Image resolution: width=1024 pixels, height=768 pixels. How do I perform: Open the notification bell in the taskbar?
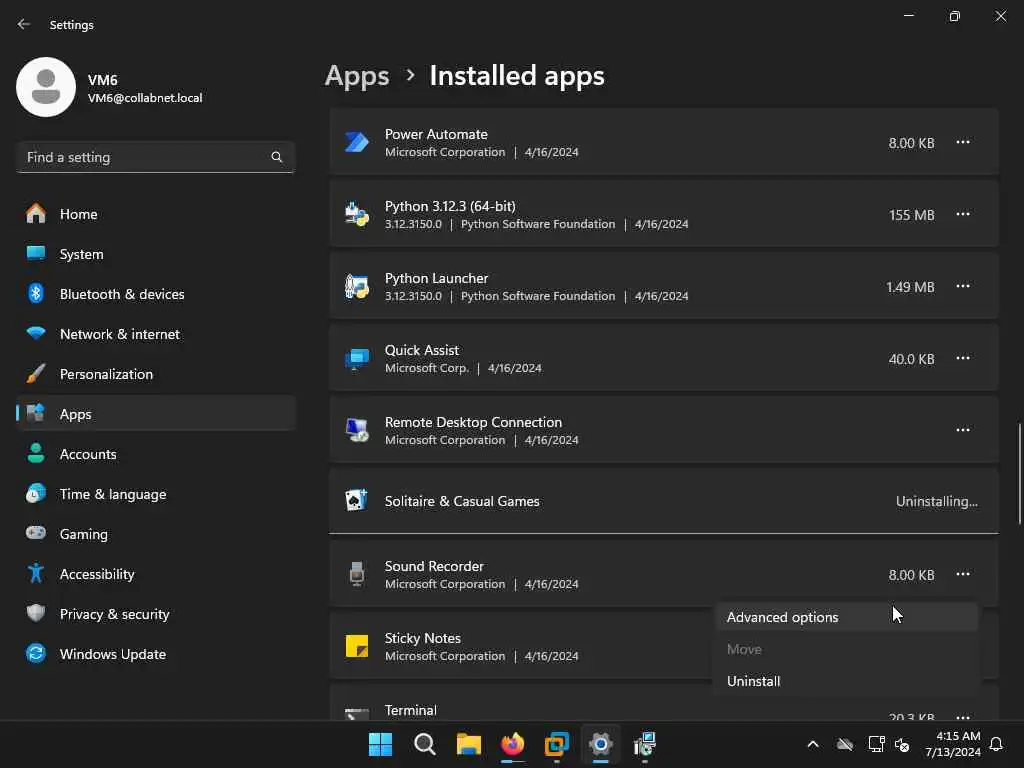(997, 744)
